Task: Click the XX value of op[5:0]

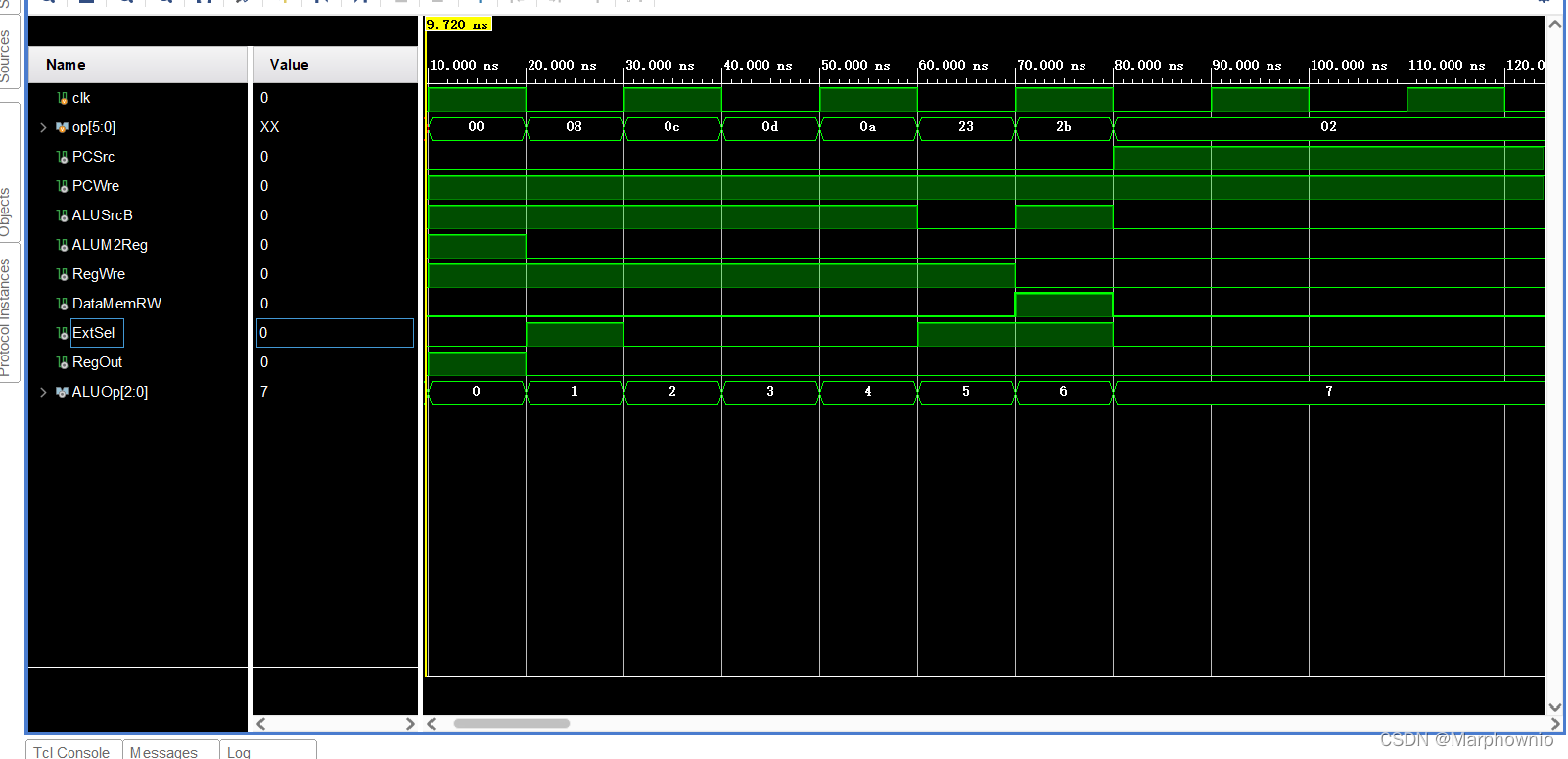Action: (x=270, y=127)
